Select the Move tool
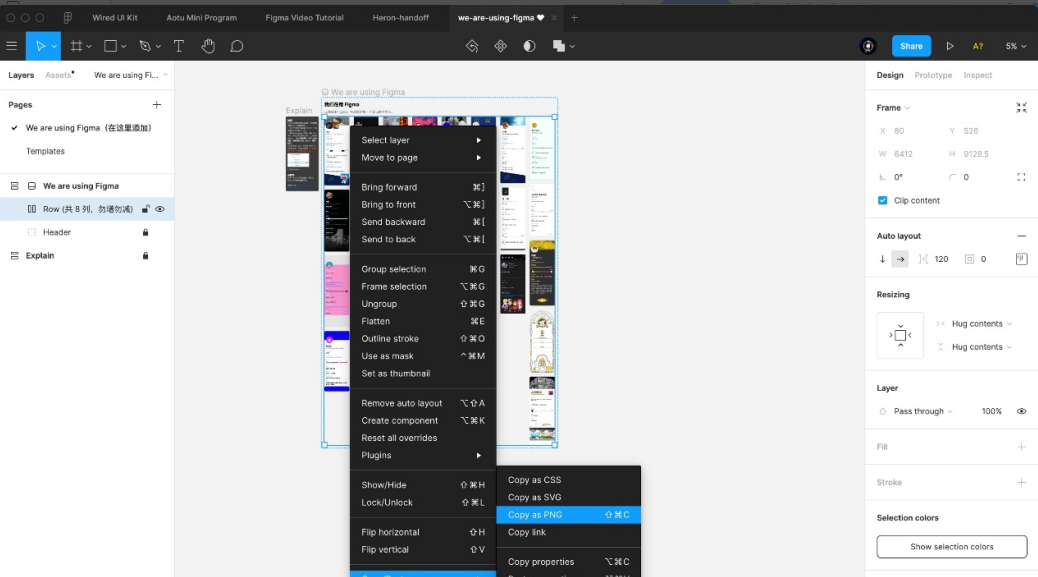1038x577 pixels. click(40, 46)
